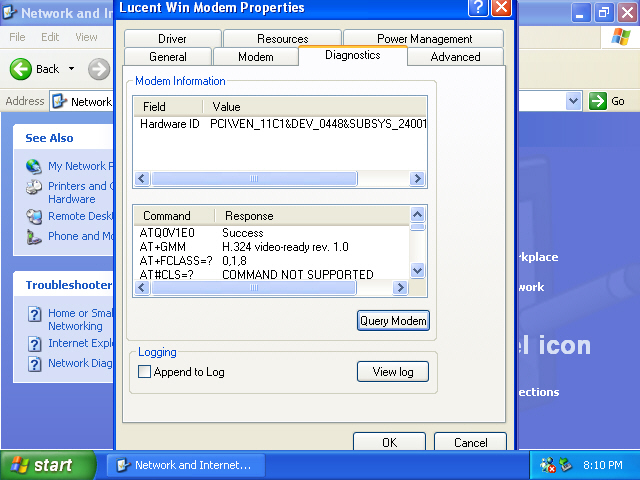
Task: Open the Windows start menu
Action: (48, 465)
